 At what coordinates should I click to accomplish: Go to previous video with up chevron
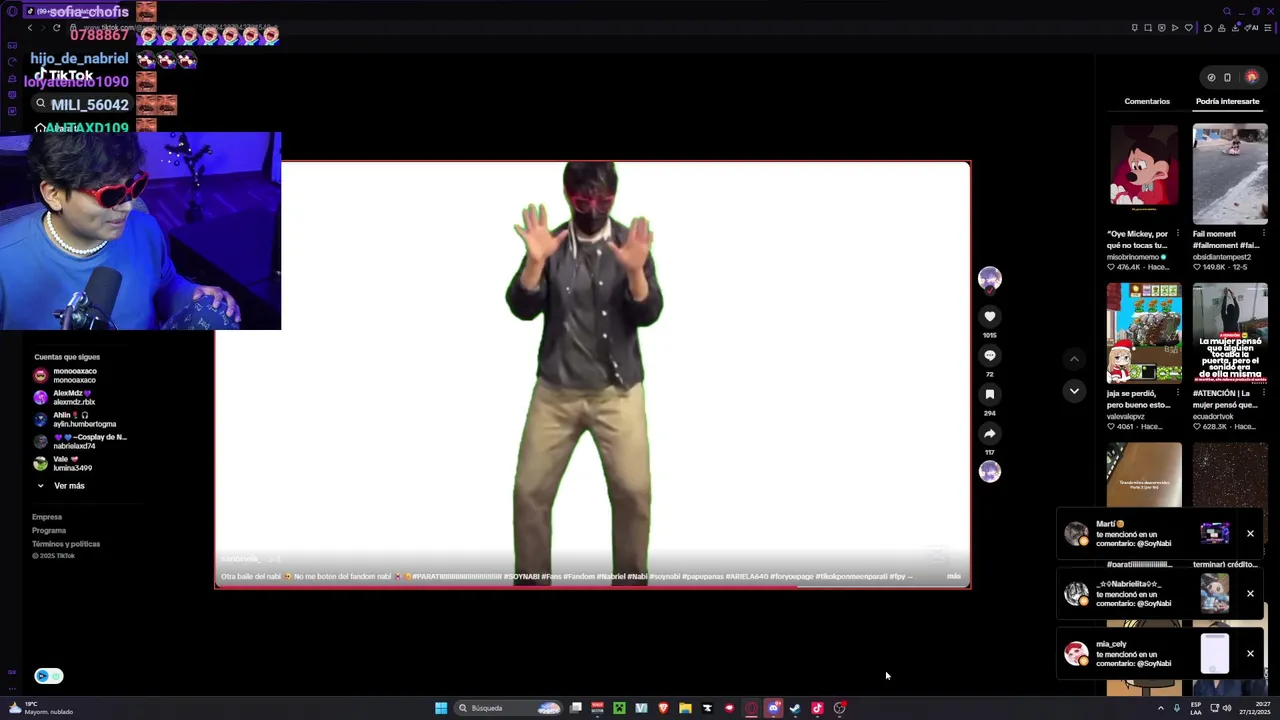coord(1074,359)
